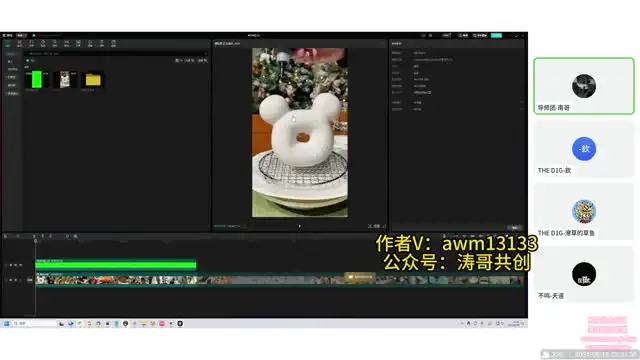Select participant 不鸣-天道 tile
Screen dimensions: 640x360
coord(584,274)
